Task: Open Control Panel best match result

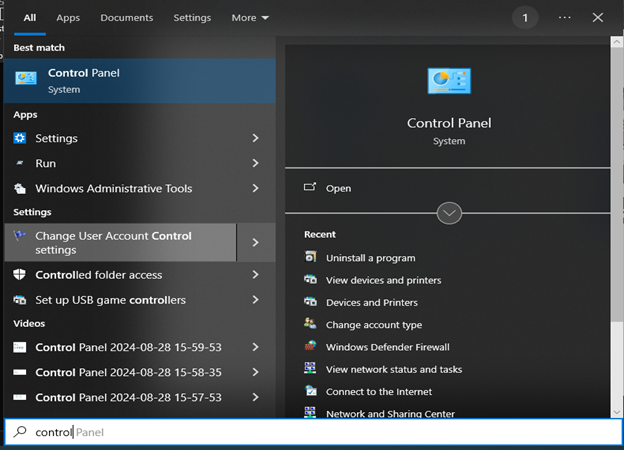Action: pyautogui.click(x=140, y=81)
